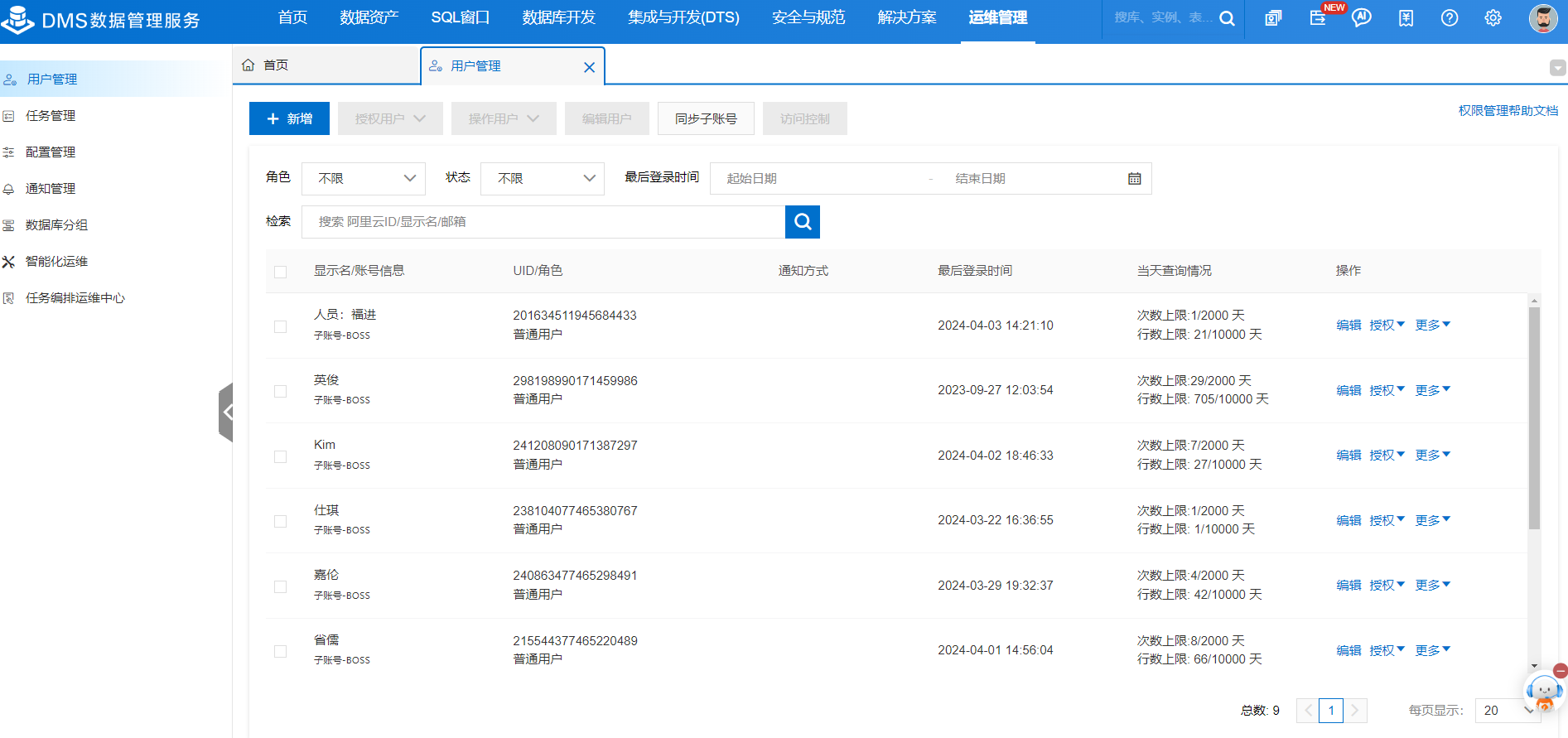Image resolution: width=1568 pixels, height=738 pixels.
Task: Open the 角色 dropdown
Action: pos(364,179)
